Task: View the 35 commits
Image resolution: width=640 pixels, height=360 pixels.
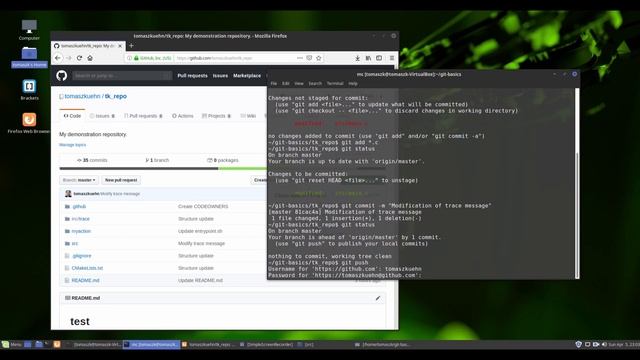Action: click(92, 160)
